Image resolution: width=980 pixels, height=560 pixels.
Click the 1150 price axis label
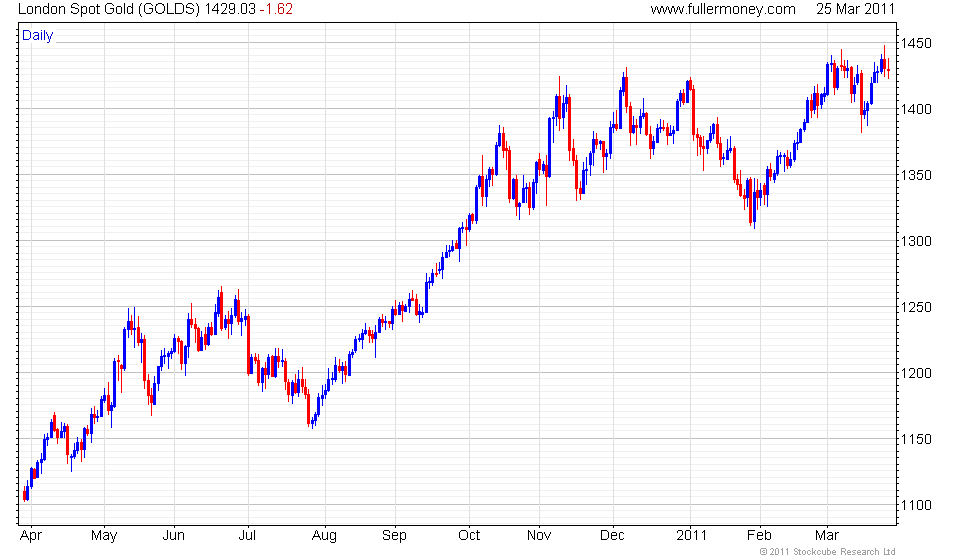[916, 439]
